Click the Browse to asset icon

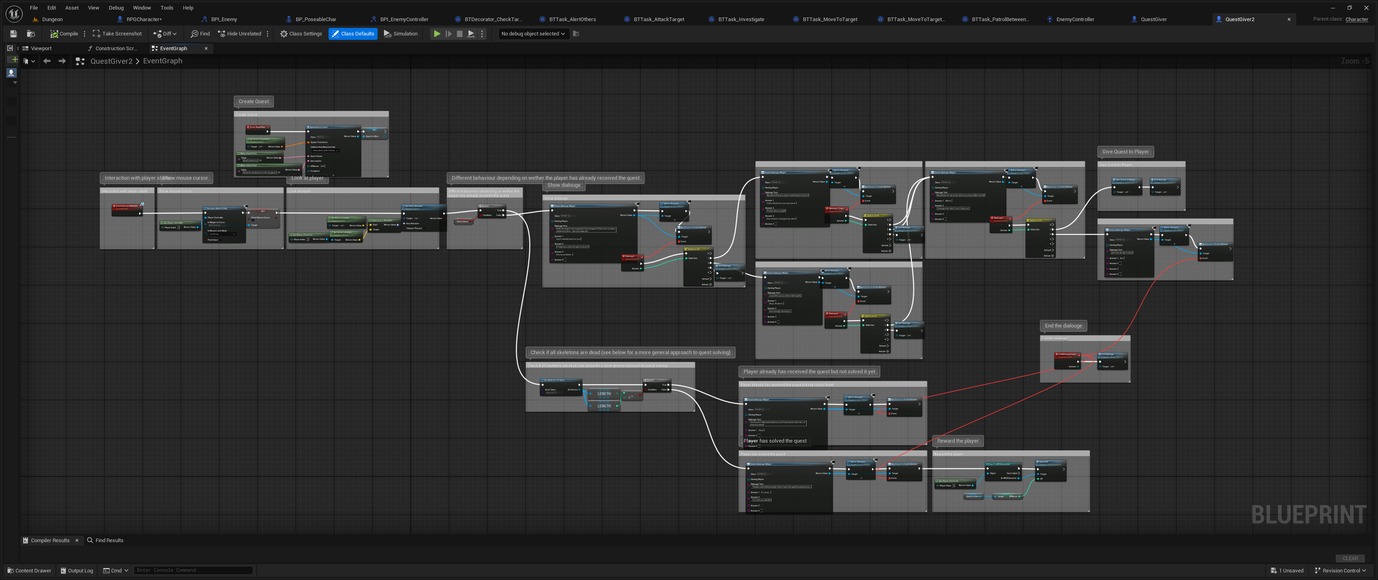click(x=30, y=34)
